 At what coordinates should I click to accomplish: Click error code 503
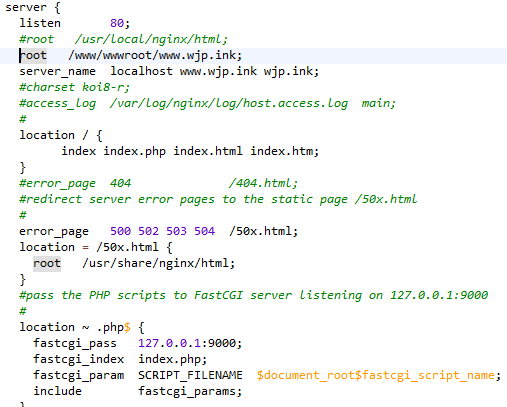coord(176,231)
